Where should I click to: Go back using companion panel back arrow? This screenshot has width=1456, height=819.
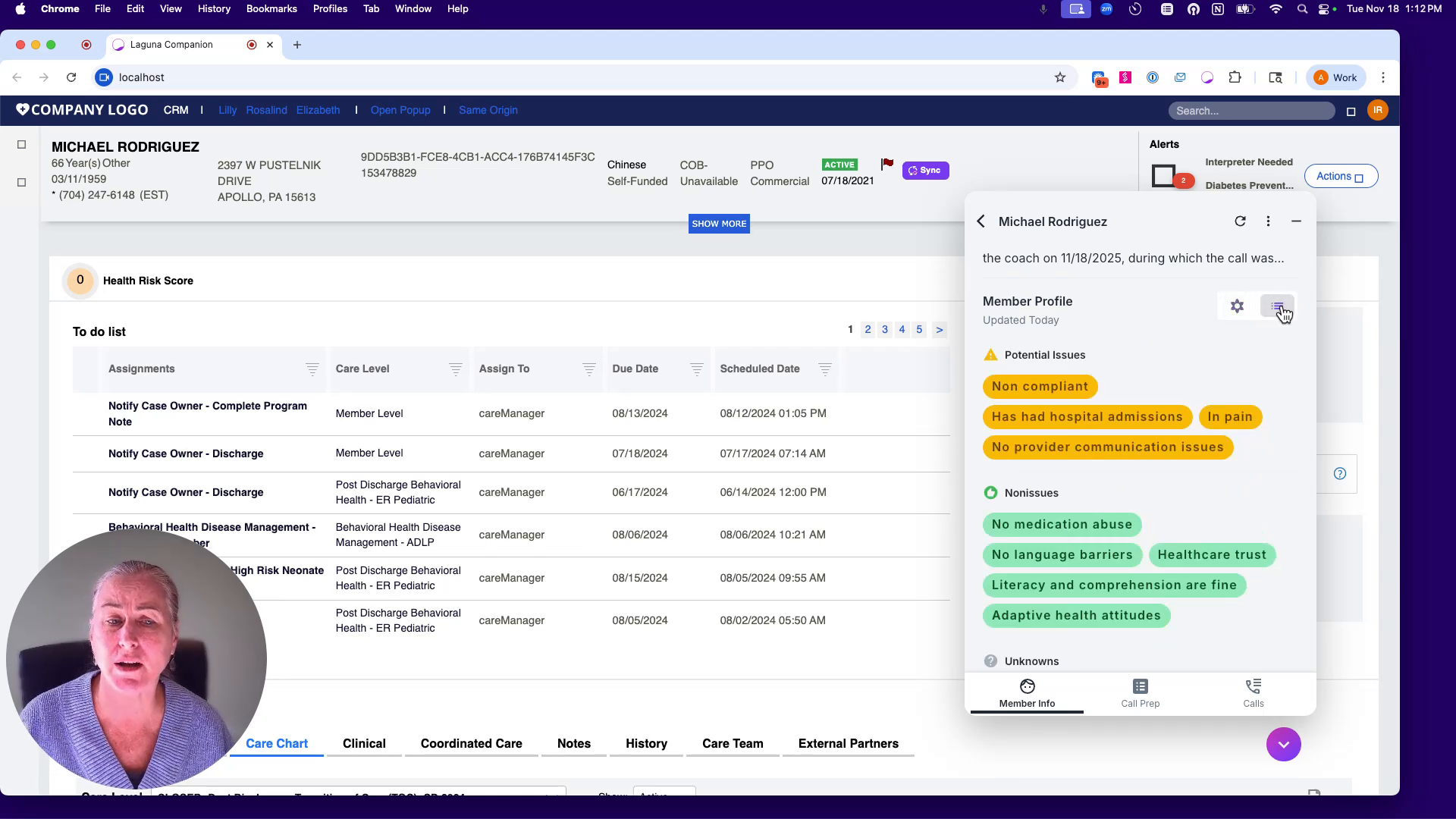(980, 221)
